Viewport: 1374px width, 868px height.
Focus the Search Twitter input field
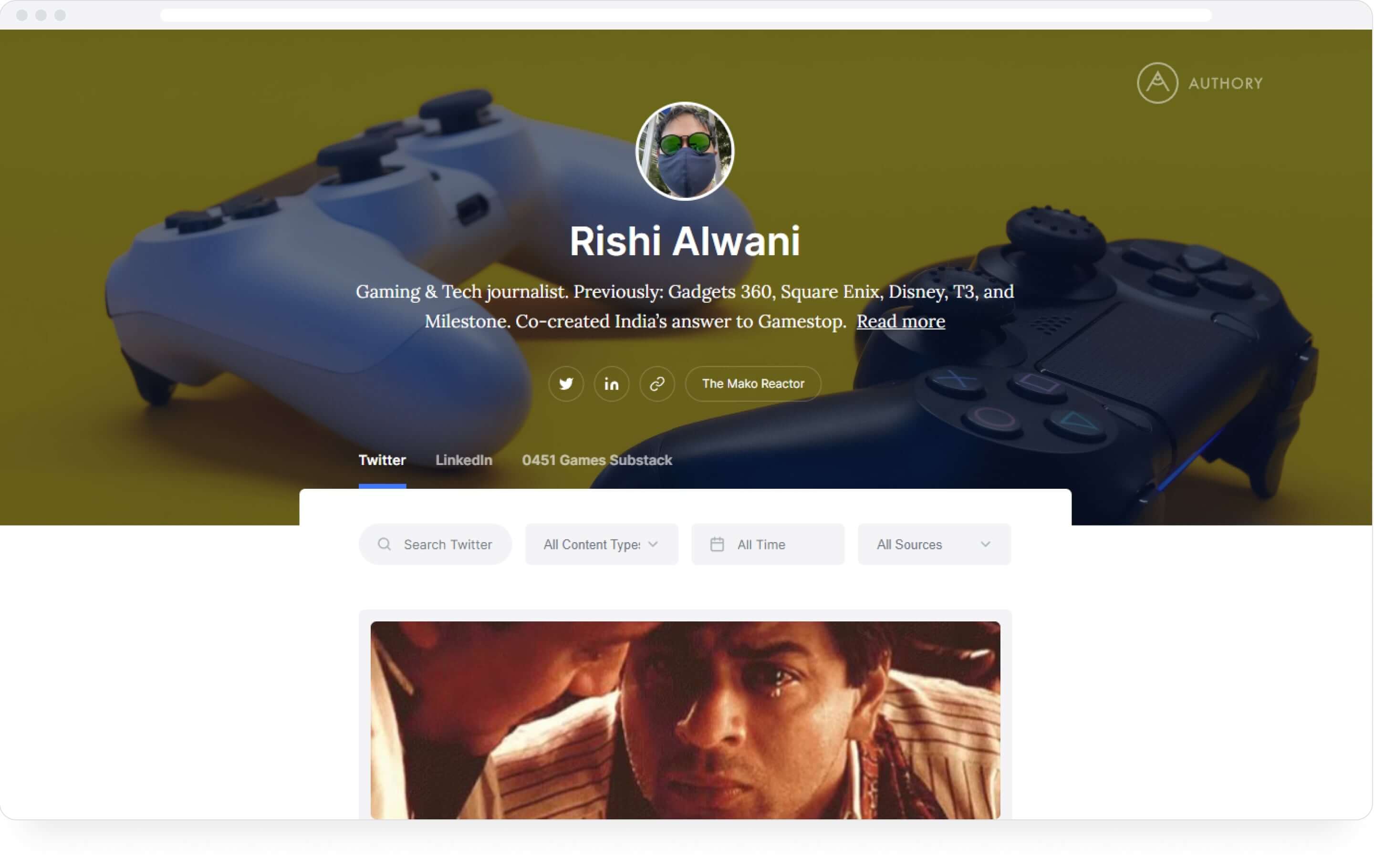point(435,544)
